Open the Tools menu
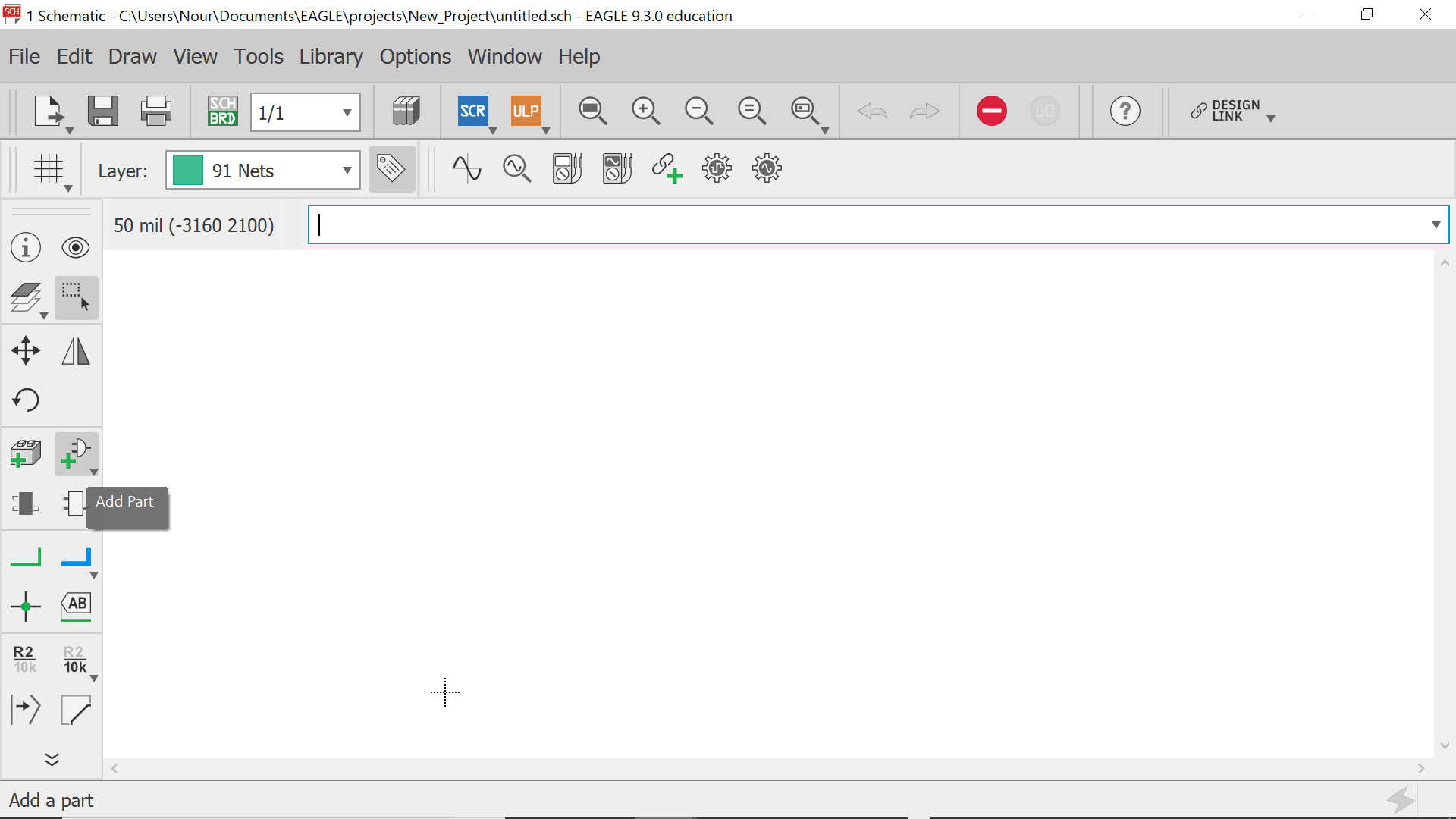 tap(258, 57)
